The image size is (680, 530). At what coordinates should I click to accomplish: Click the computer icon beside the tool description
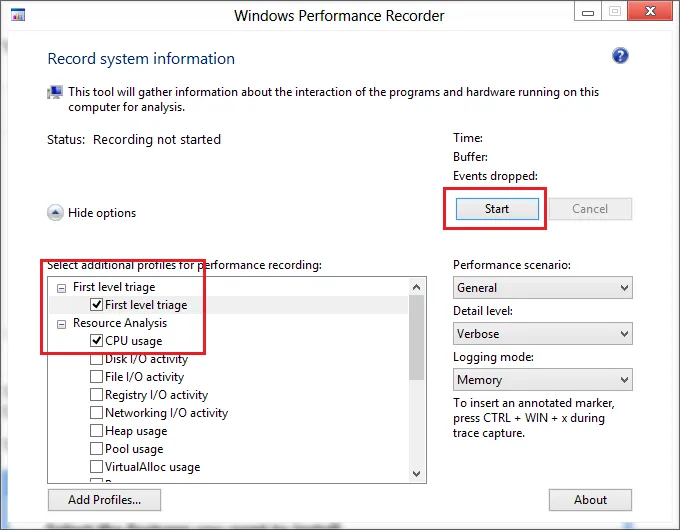(x=55, y=92)
